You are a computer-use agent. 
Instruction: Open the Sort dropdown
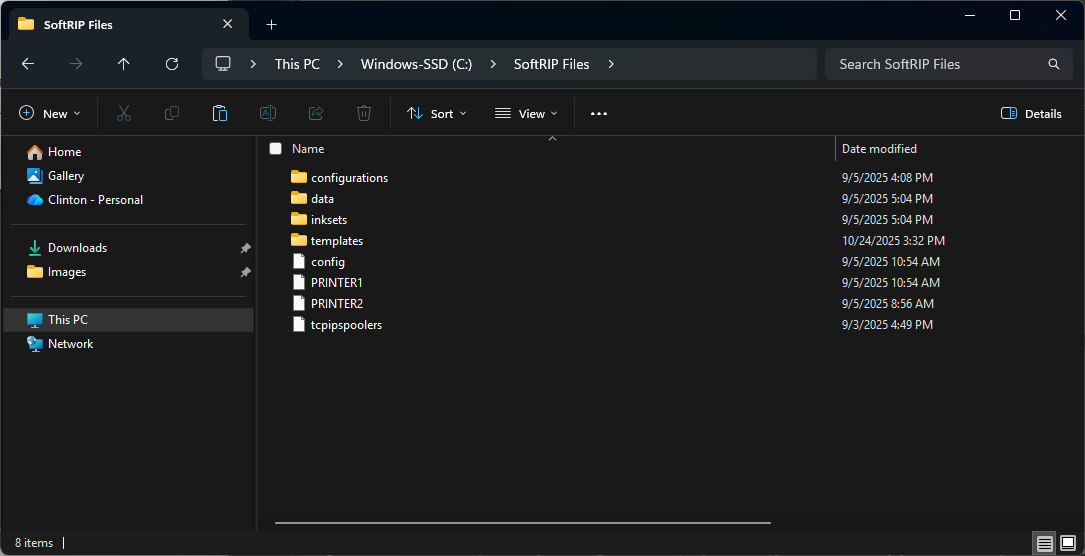437,114
